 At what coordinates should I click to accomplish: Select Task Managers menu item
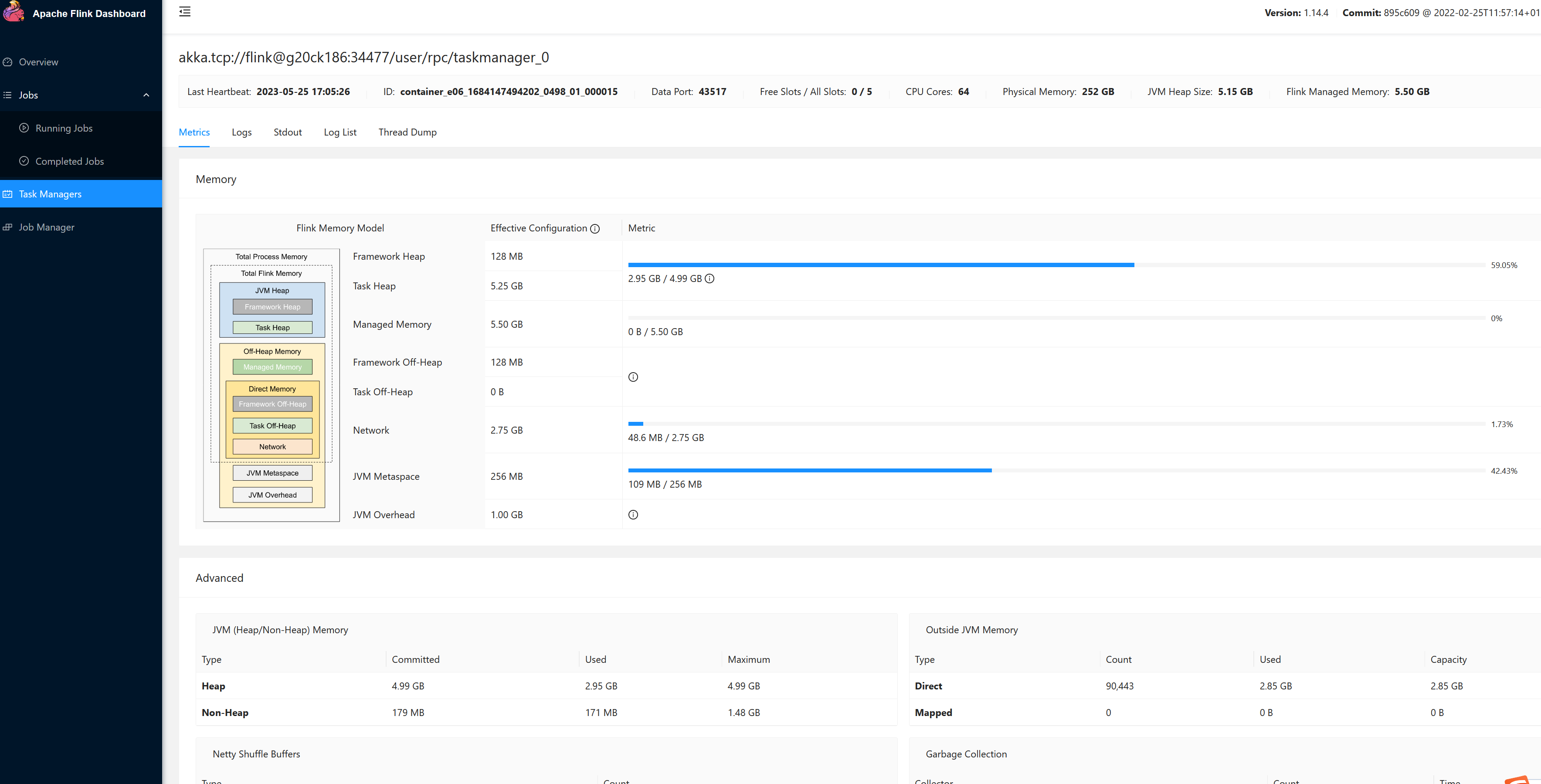(50, 194)
